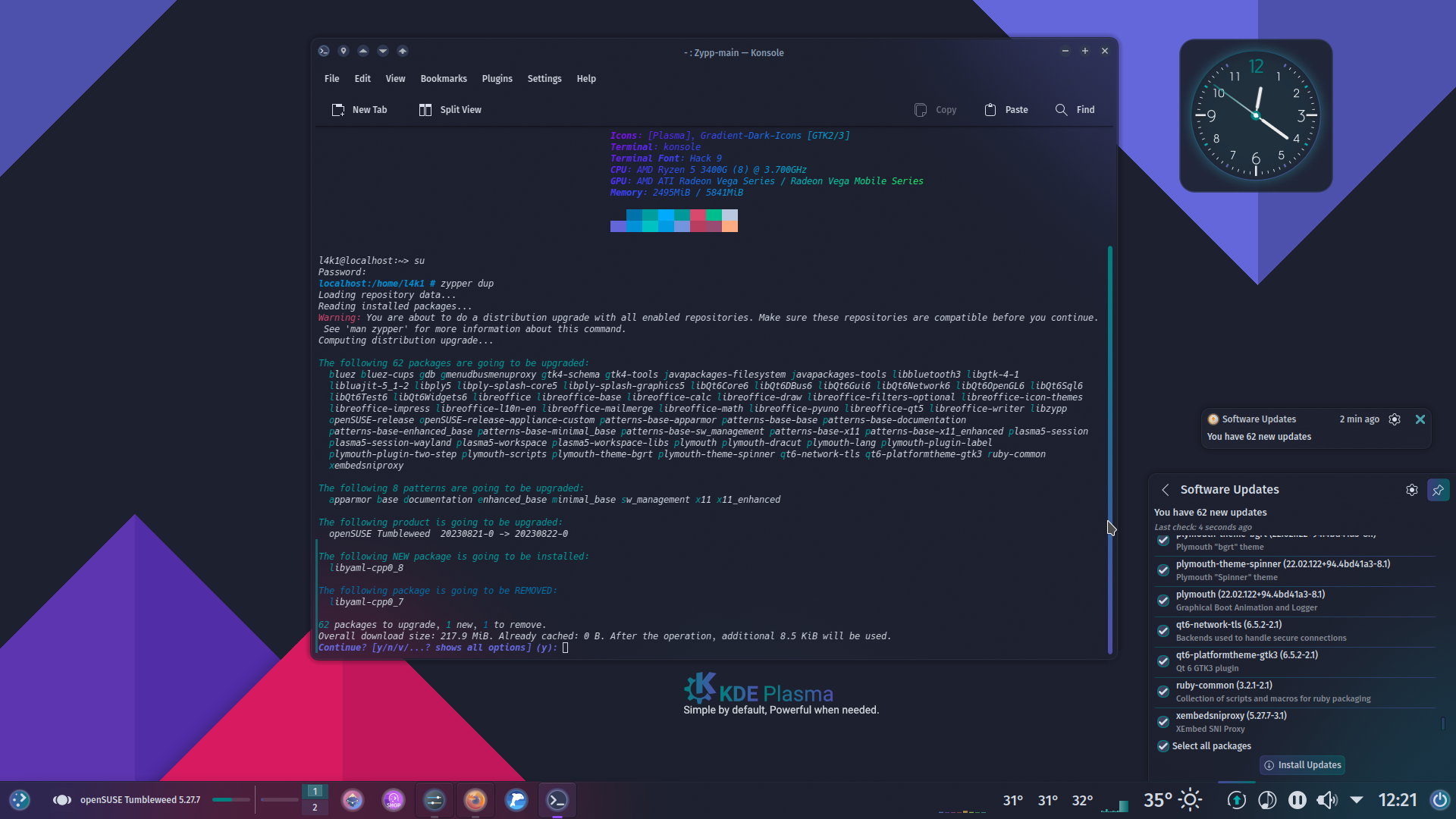1456x819 pixels.
Task: Open the Plugins menu in Konsole
Action: 497,78
